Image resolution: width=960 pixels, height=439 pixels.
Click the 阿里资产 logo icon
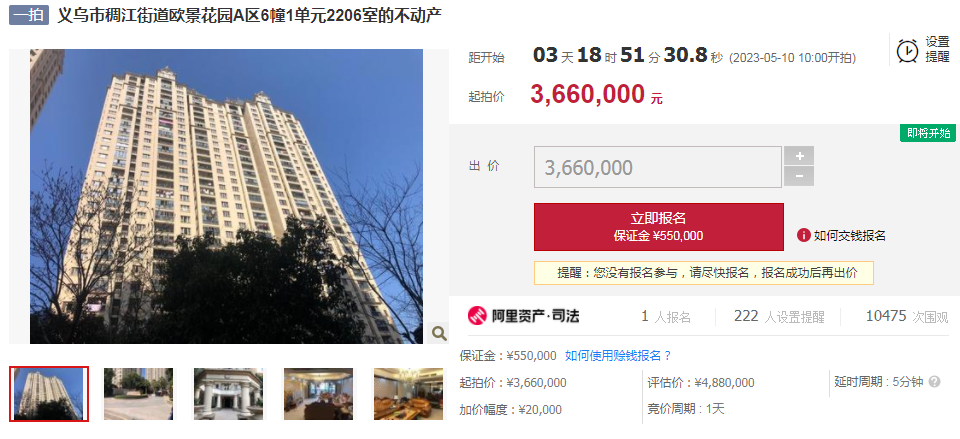[477, 316]
